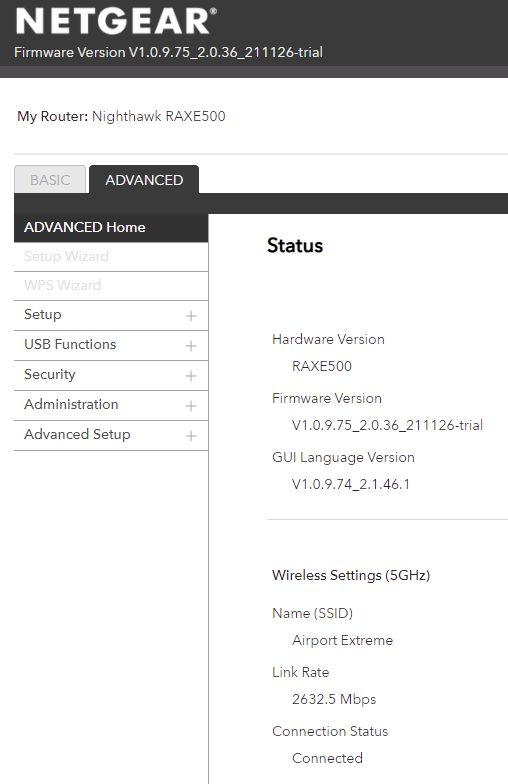Click firmware value V1.0.9.75_2.0.36_211126-trial in Status
This screenshot has height=784, width=508.
388,425
